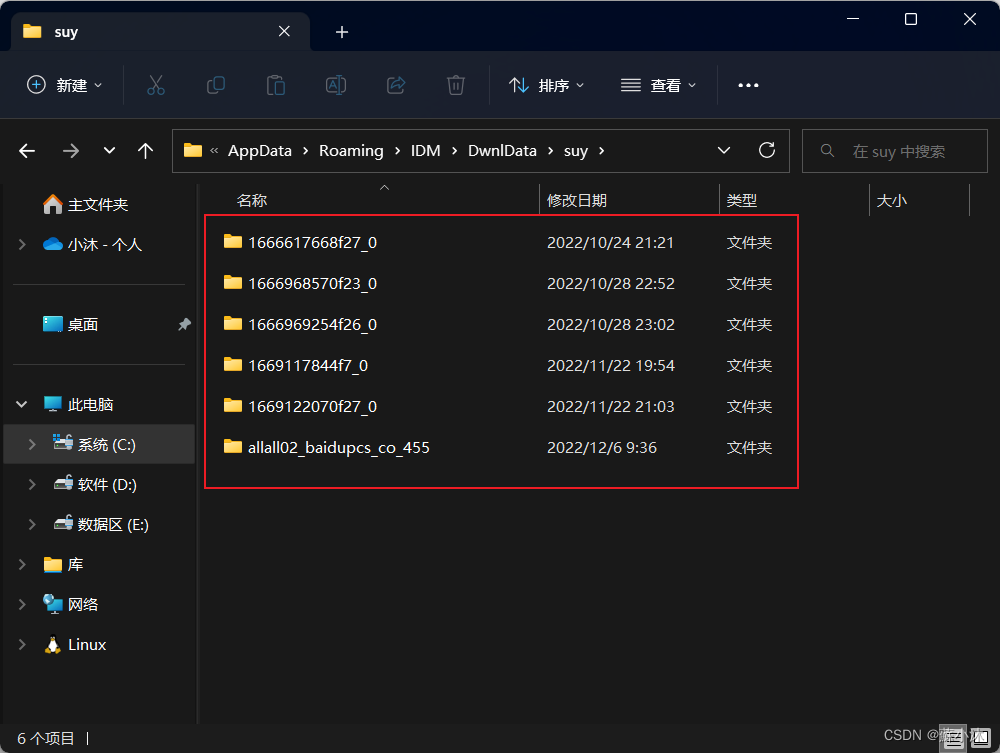Select folder 1669117844f7_0

click(x=307, y=365)
